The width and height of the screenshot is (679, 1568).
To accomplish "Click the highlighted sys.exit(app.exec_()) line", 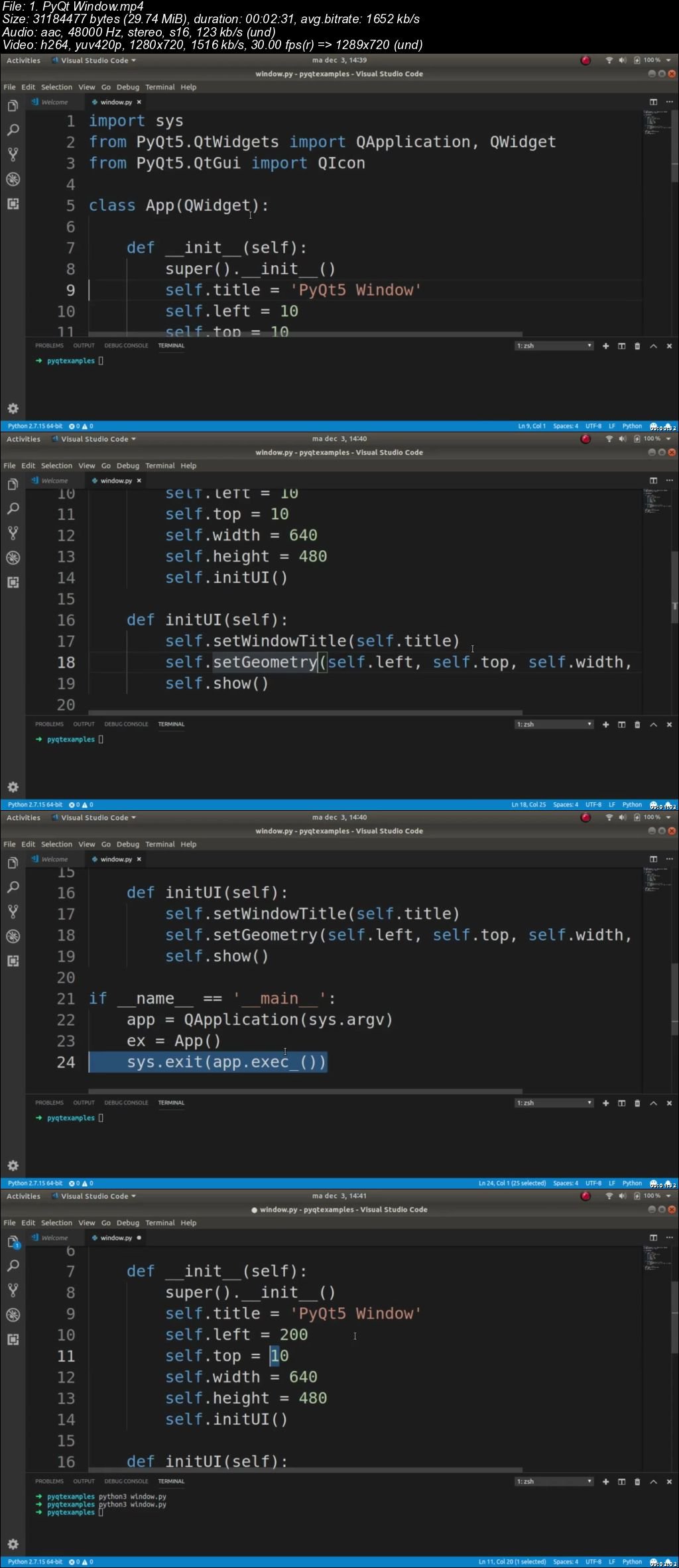I will [208, 1062].
